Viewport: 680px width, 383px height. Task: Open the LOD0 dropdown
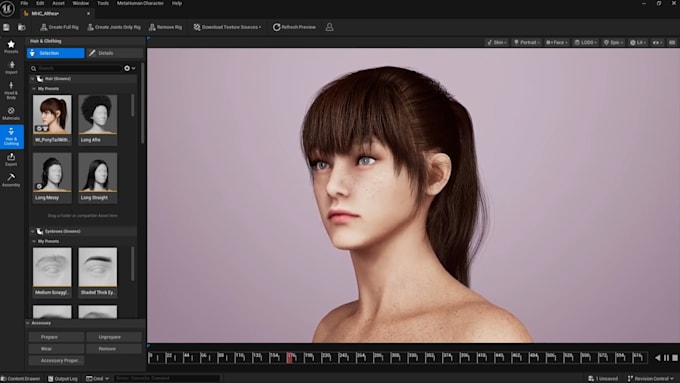point(586,43)
